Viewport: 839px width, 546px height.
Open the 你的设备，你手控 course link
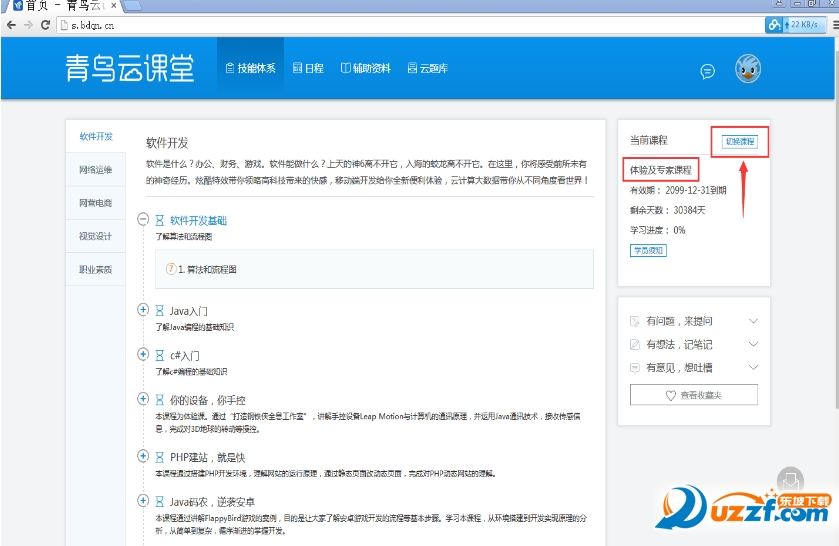(208, 400)
